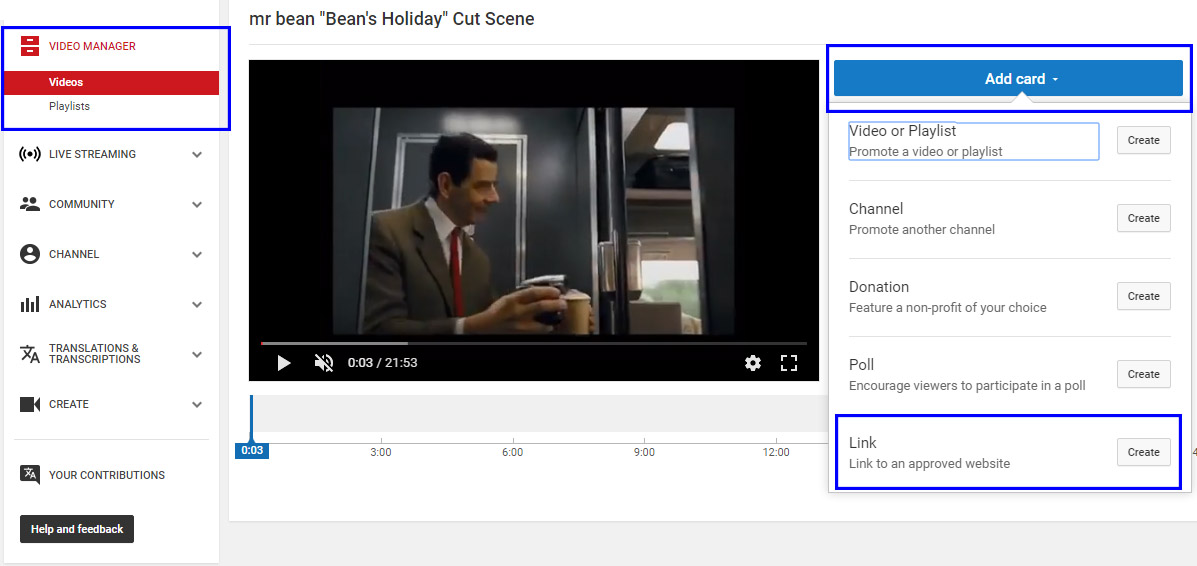Open Playlists in Video Manager
Viewport: 1197px width, 566px height.
click(69, 106)
